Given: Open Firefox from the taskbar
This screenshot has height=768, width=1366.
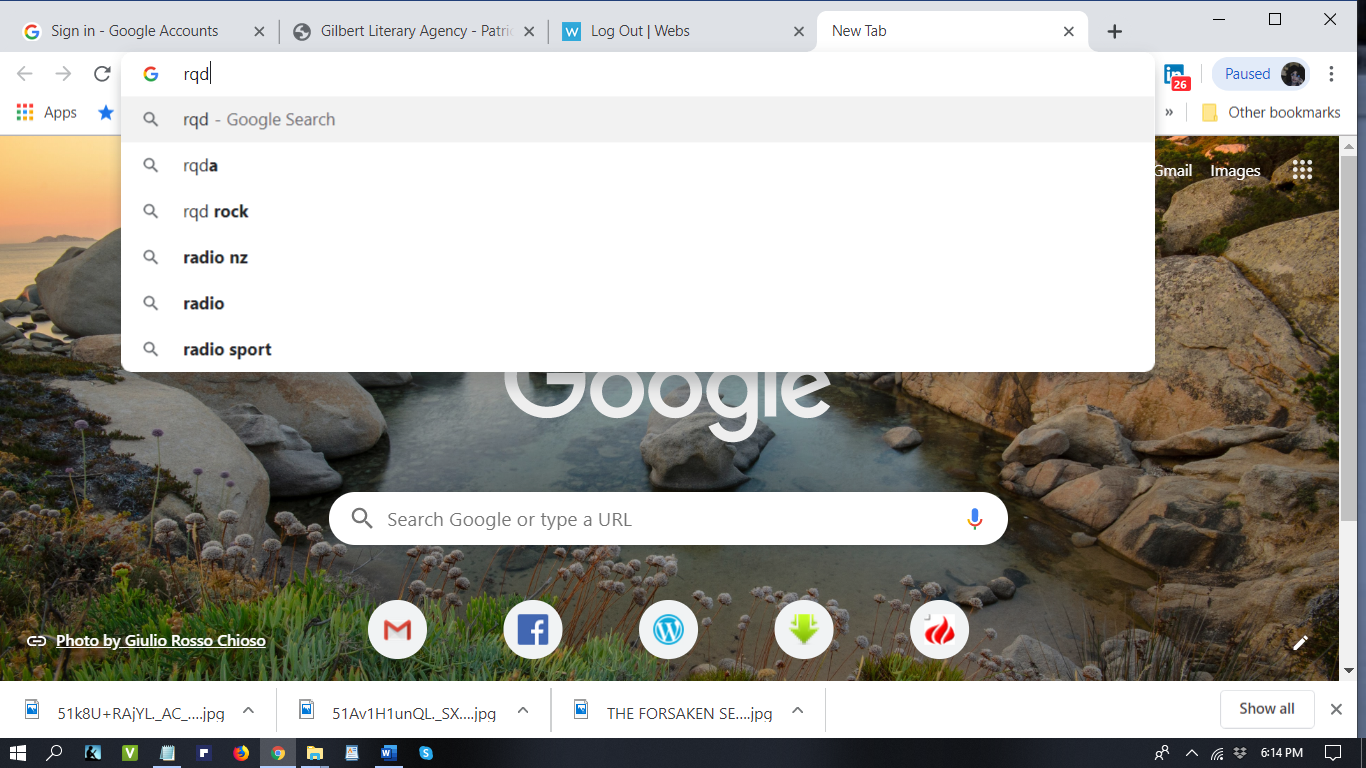Looking at the screenshot, I should [x=241, y=753].
